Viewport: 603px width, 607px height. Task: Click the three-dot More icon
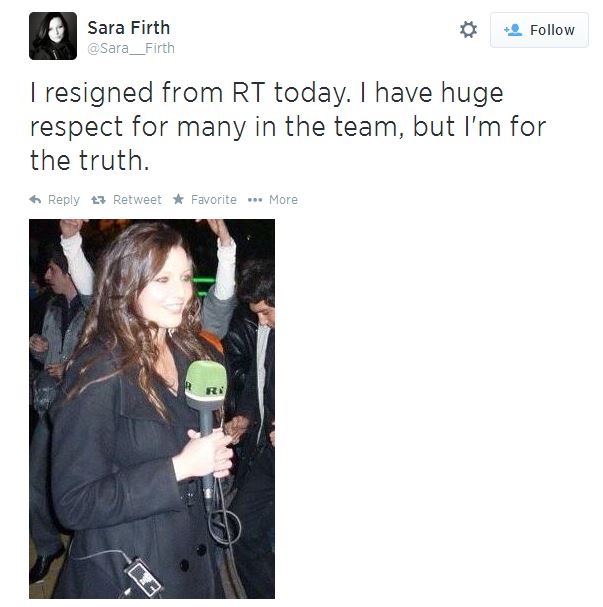[255, 200]
